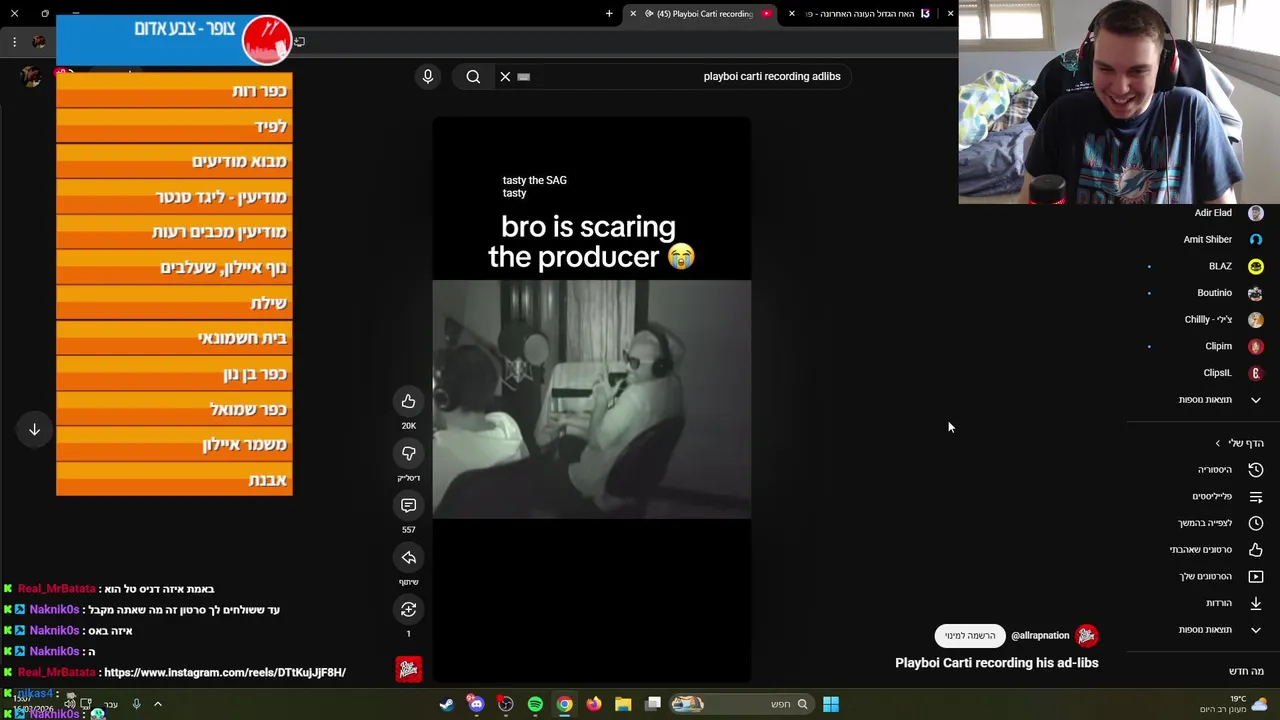Click the מבוא מודיעים alert row
1280x720 pixels.
(x=174, y=161)
